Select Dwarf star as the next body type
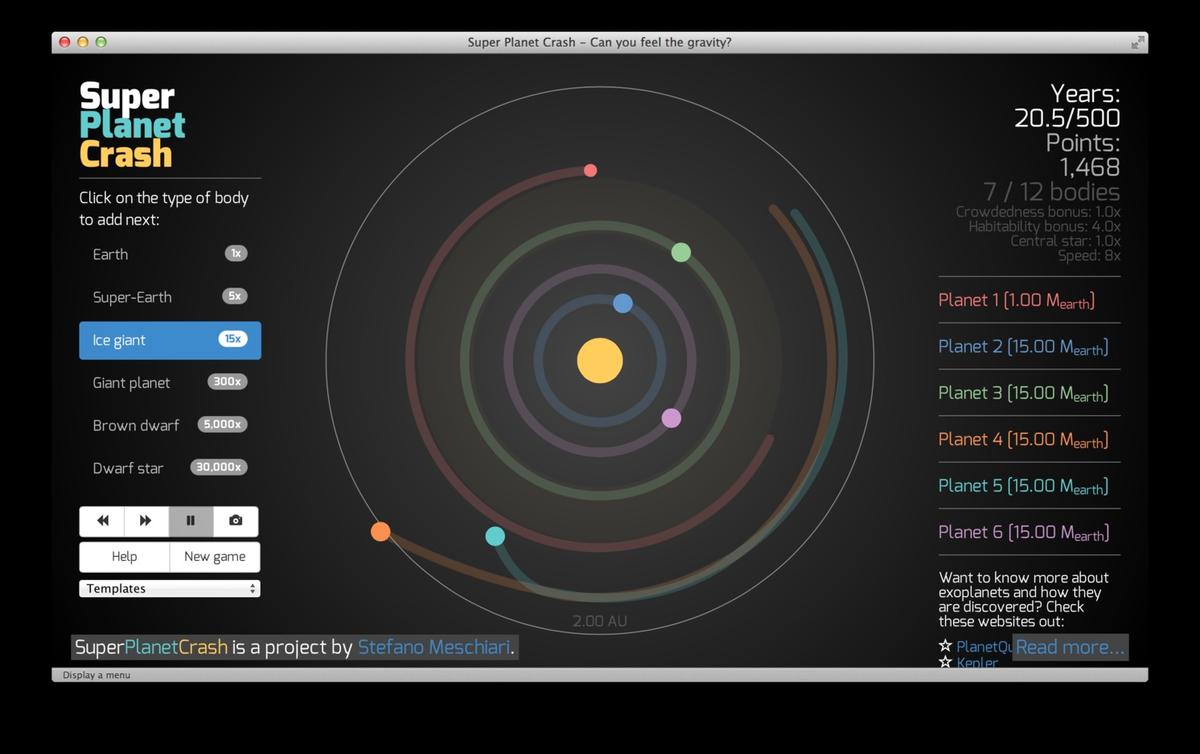The width and height of the screenshot is (1200, 754). [x=169, y=467]
